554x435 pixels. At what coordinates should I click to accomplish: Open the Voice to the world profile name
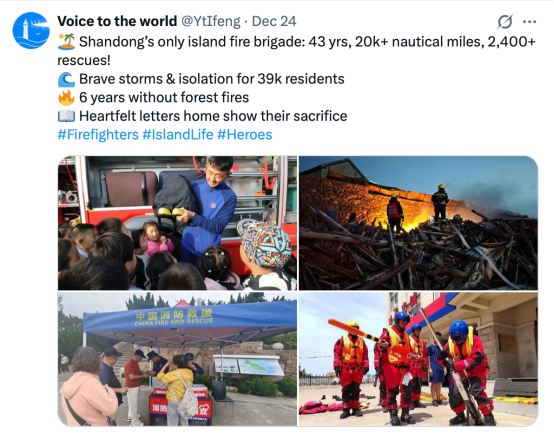[x=117, y=21]
